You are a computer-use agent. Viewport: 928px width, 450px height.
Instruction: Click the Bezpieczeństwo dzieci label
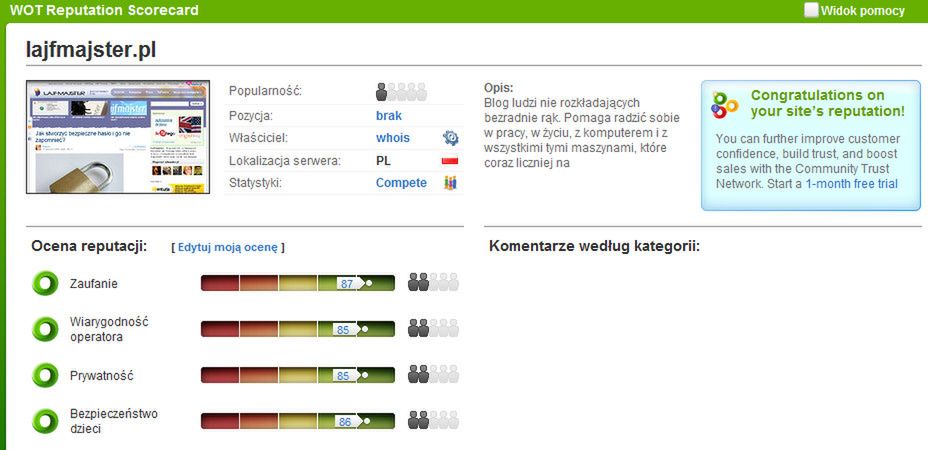point(114,421)
